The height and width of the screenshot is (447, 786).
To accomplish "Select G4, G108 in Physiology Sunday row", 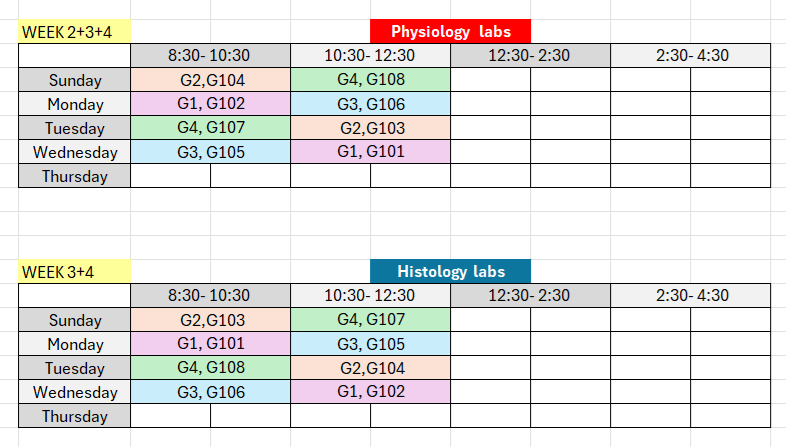I will 370,80.
